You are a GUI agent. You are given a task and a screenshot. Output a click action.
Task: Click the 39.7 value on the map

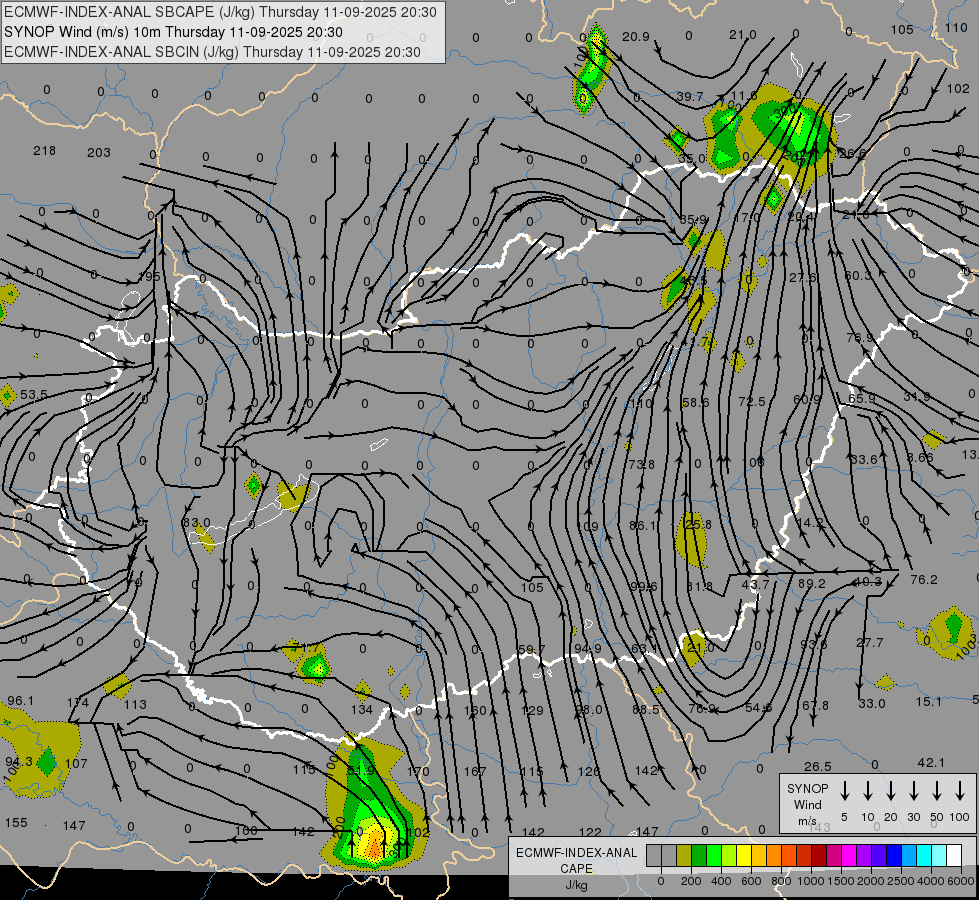(690, 97)
